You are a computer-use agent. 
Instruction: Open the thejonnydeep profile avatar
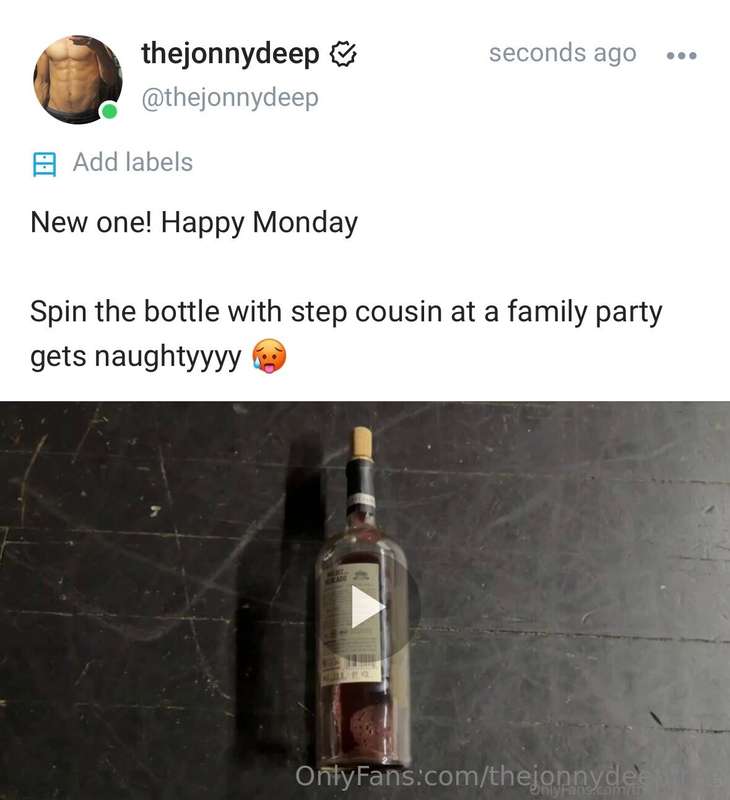78,80
